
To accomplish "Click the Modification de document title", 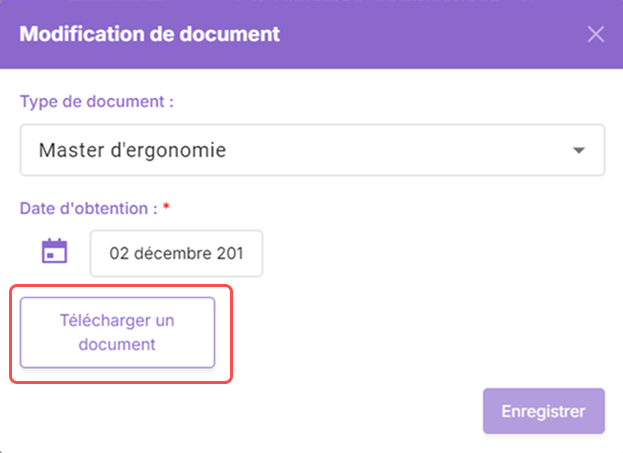I will (x=150, y=34).
